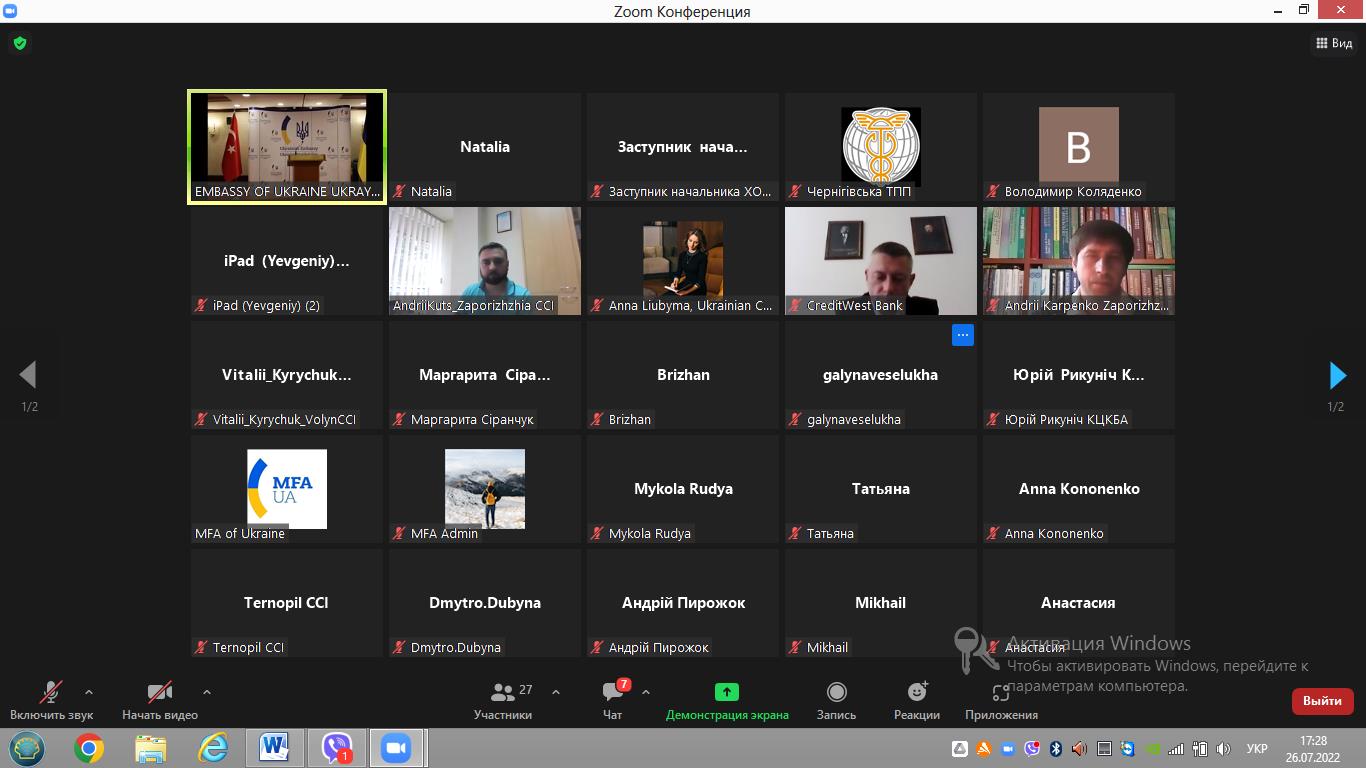Open the View layout menu
Image resolution: width=1366 pixels, height=768 pixels.
(x=1335, y=43)
